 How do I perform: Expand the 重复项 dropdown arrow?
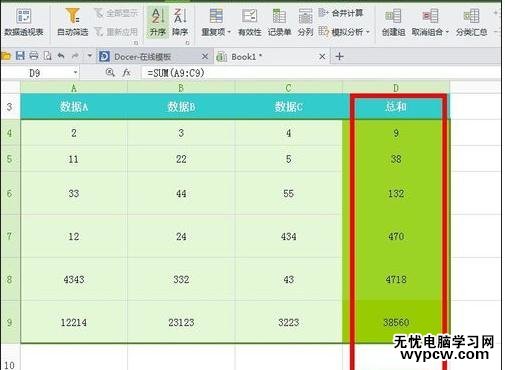pos(229,32)
